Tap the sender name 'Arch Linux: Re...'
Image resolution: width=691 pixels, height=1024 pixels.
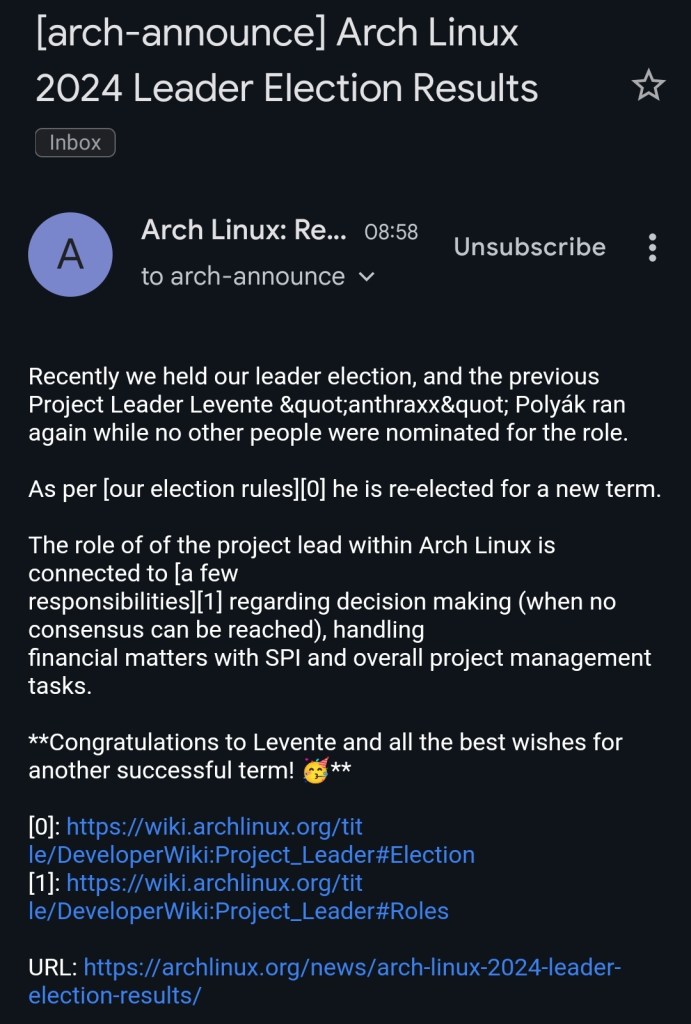[x=244, y=230]
